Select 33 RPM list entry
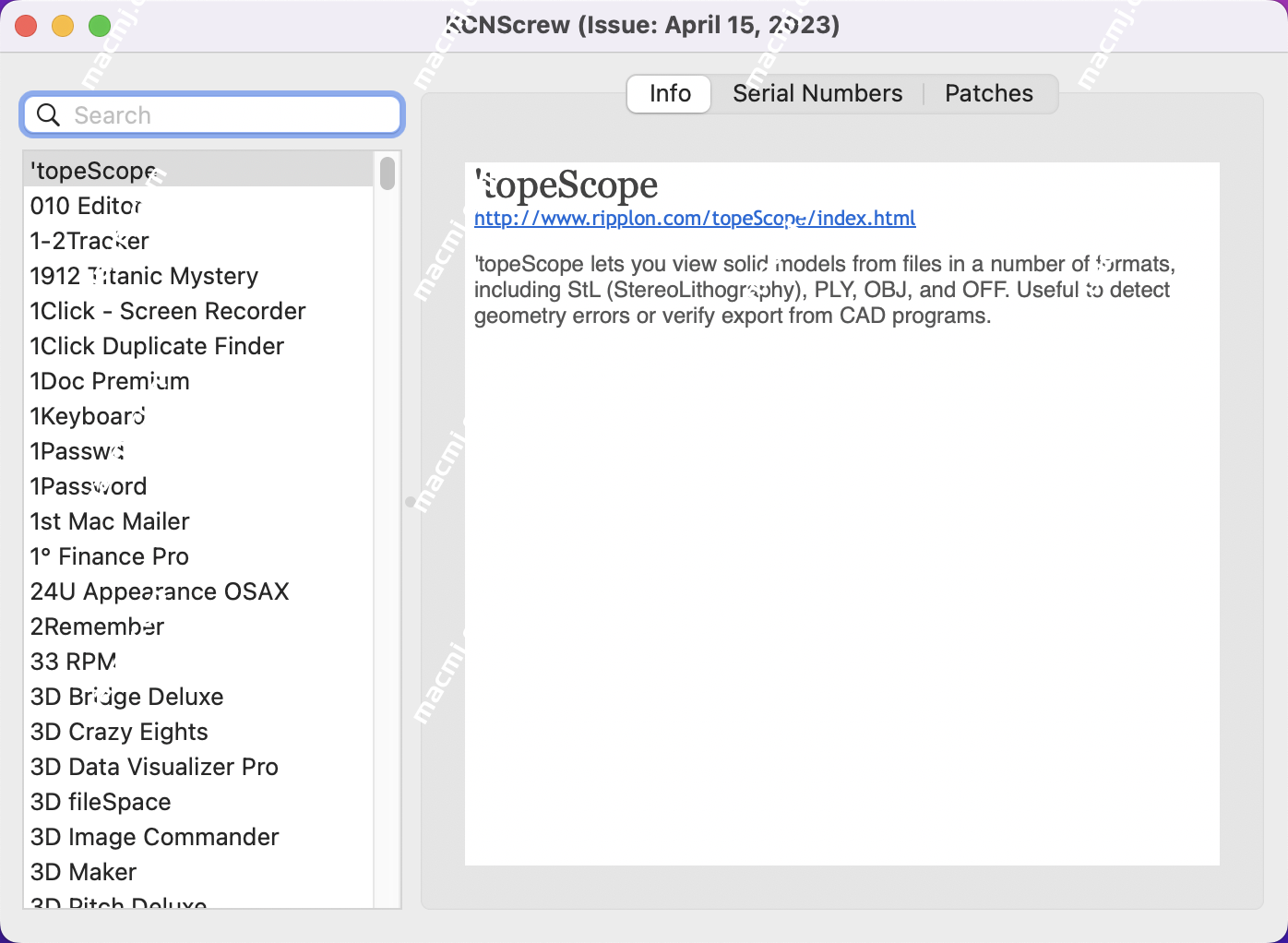 (198, 662)
